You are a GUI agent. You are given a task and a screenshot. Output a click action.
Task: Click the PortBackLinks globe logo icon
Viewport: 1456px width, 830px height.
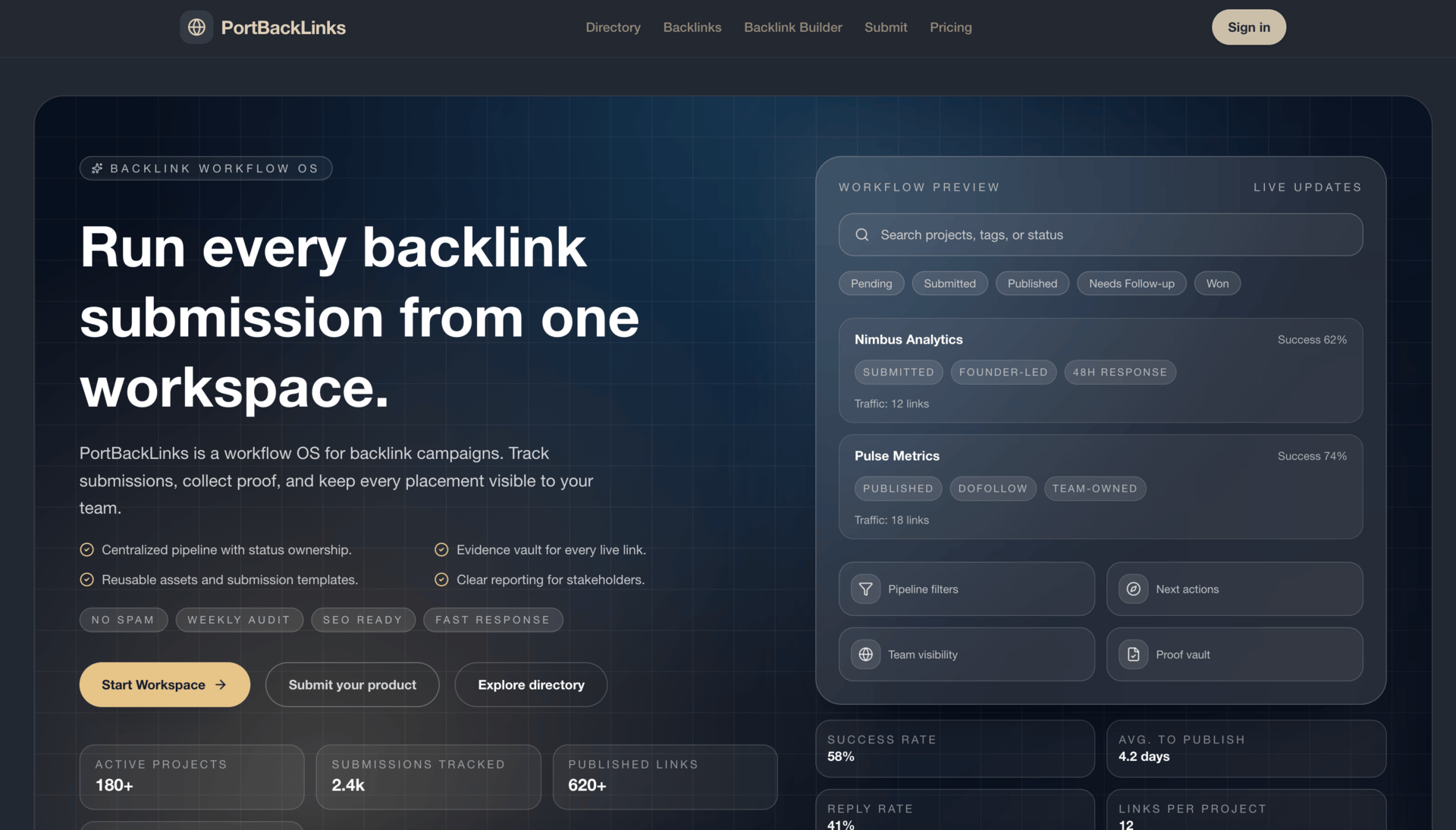(196, 27)
